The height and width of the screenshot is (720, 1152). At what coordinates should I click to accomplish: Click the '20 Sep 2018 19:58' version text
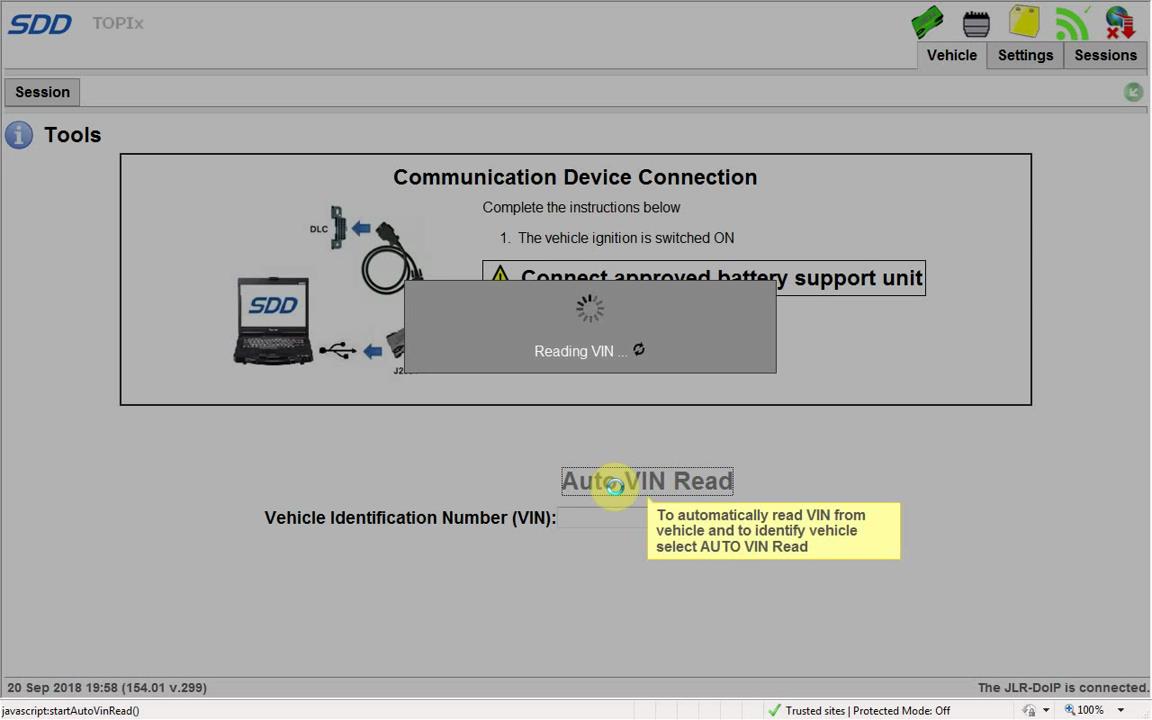[x=107, y=688]
